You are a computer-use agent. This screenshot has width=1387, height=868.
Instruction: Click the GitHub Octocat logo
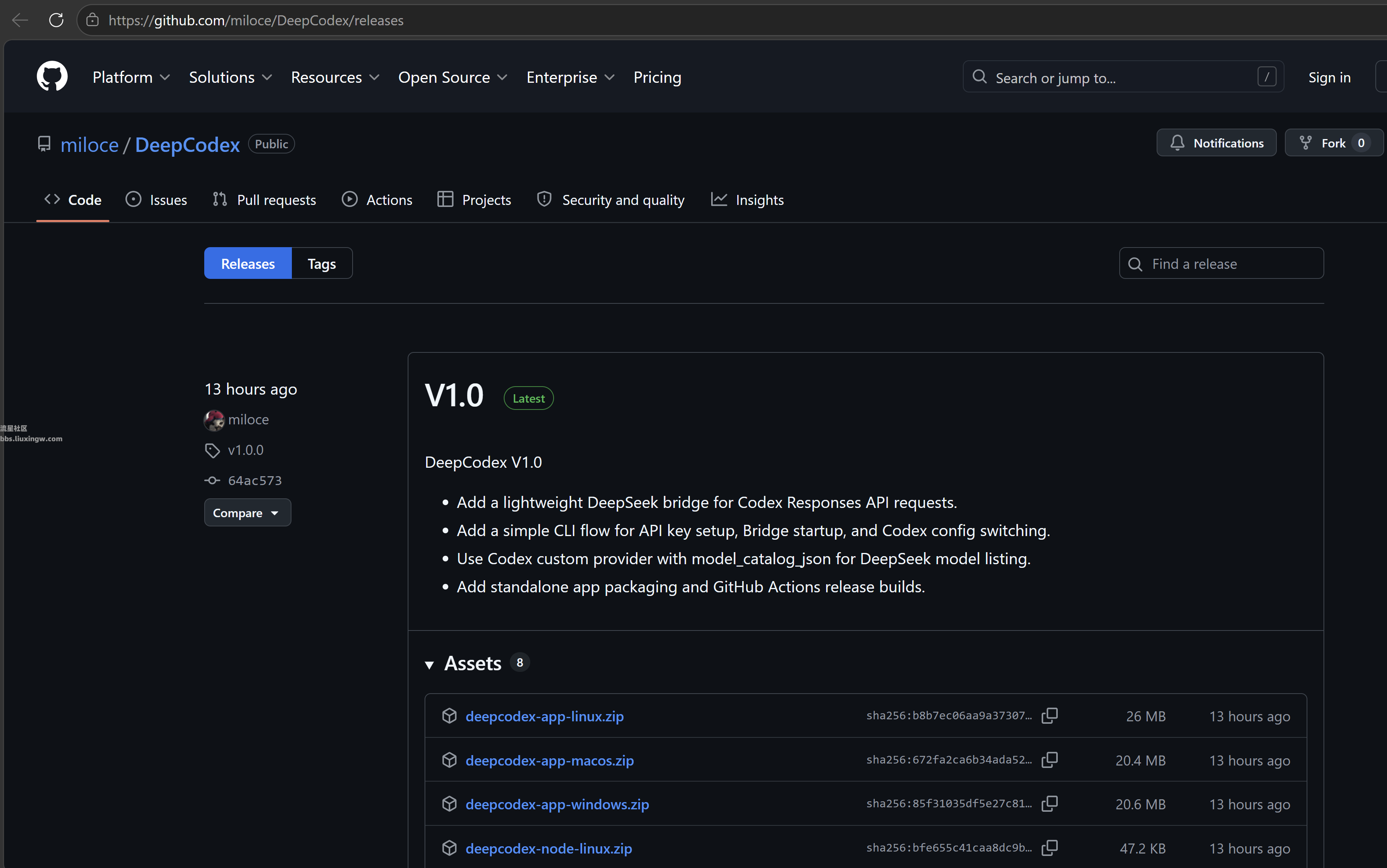[52, 76]
